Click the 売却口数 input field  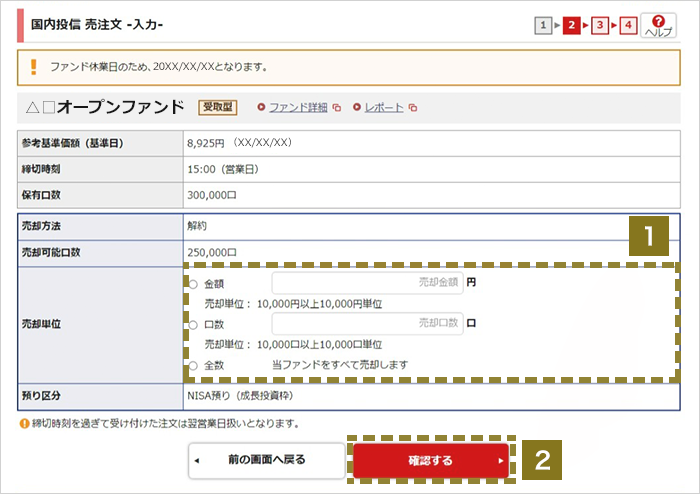pyautogui.click(x=367, y=323)
